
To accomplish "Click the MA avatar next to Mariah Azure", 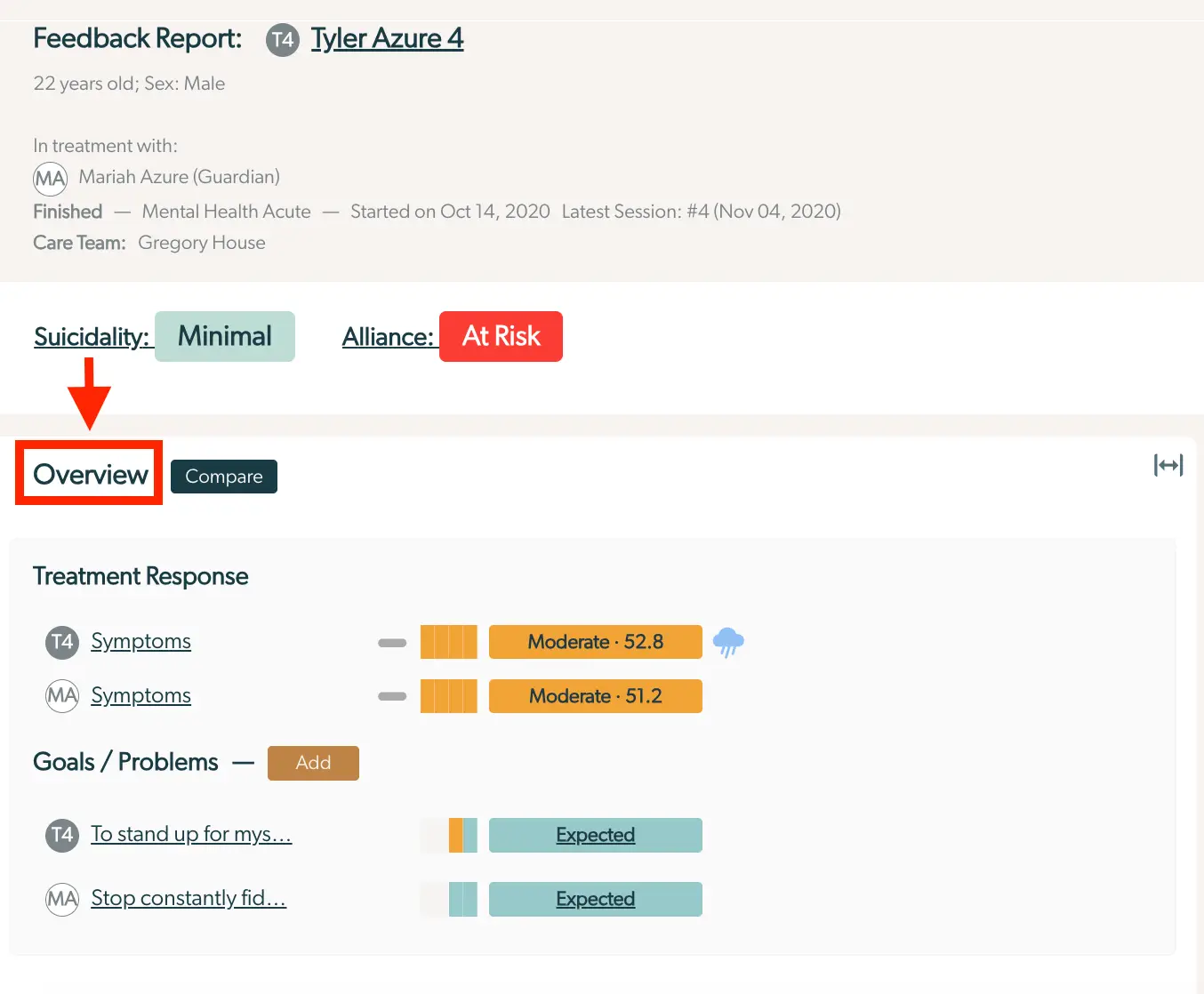I will tap(50, 178).
